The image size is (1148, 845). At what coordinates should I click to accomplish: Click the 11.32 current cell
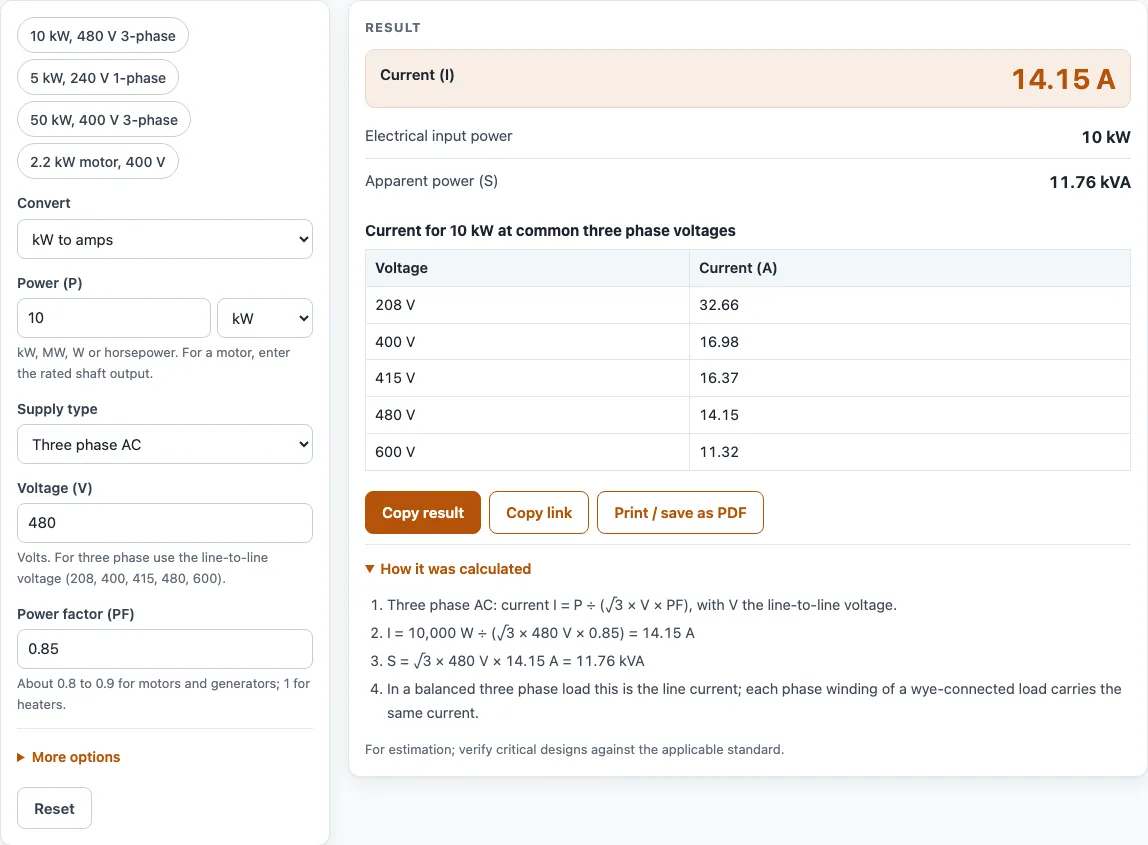[x=909, y=452]
